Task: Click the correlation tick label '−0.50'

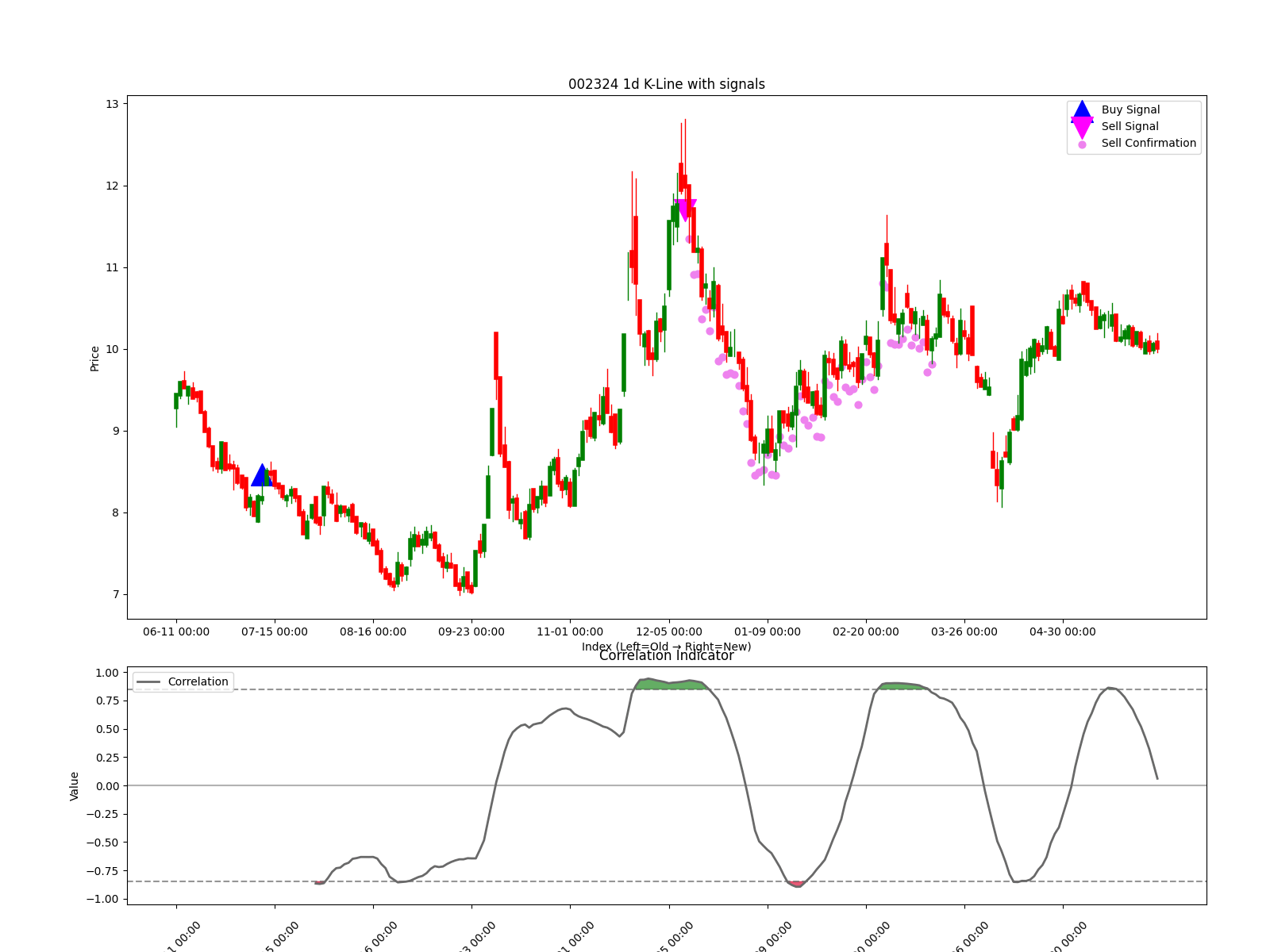Action: (x=102, y=843)
